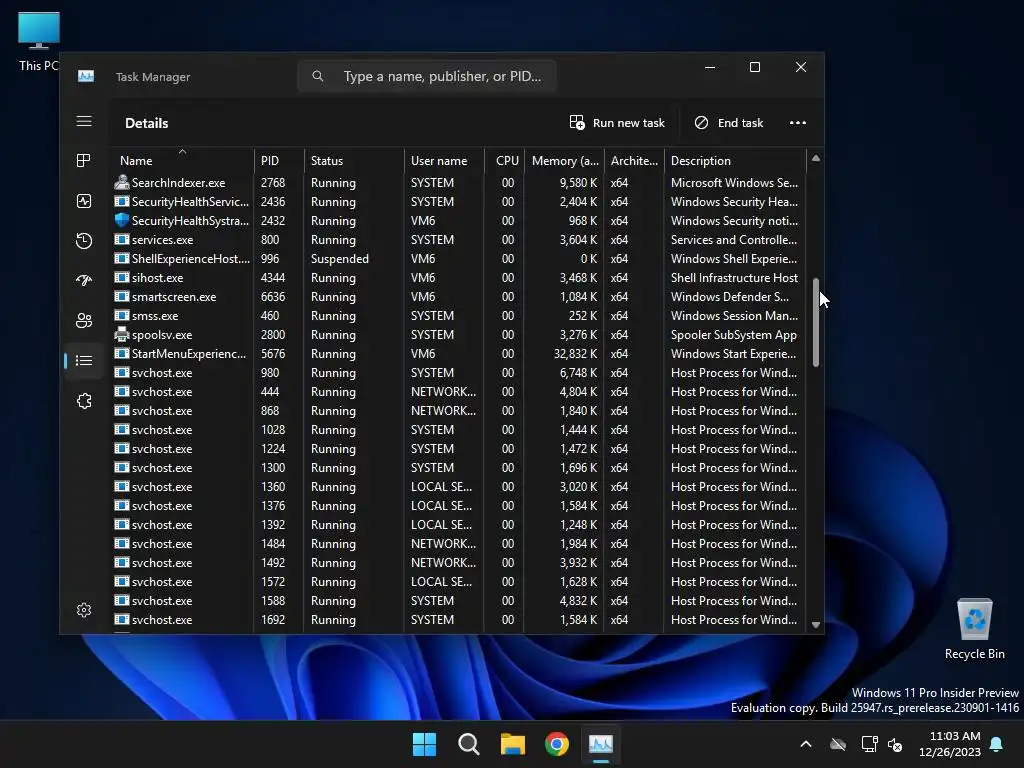Select the smartscreen.exe process
Screen dimensions: 1024x768
459,296
